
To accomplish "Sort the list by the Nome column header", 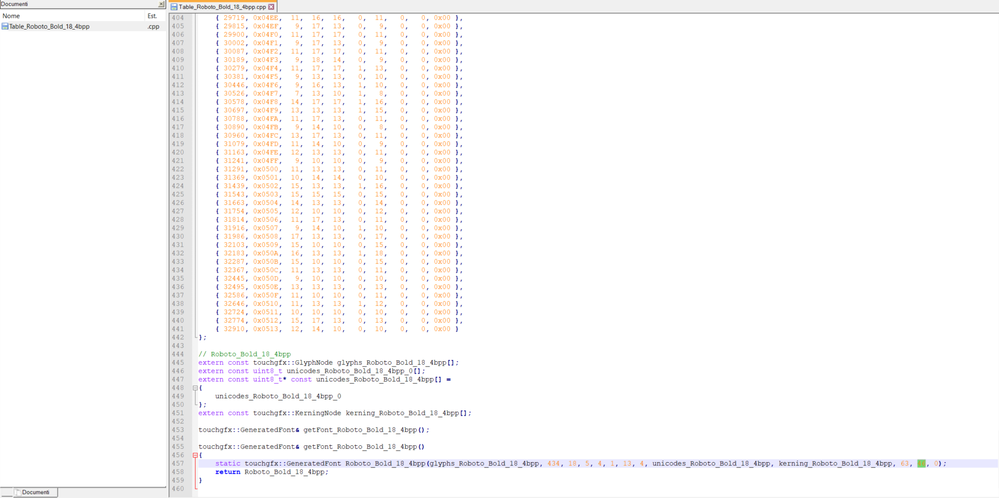I will click(72, 15).
